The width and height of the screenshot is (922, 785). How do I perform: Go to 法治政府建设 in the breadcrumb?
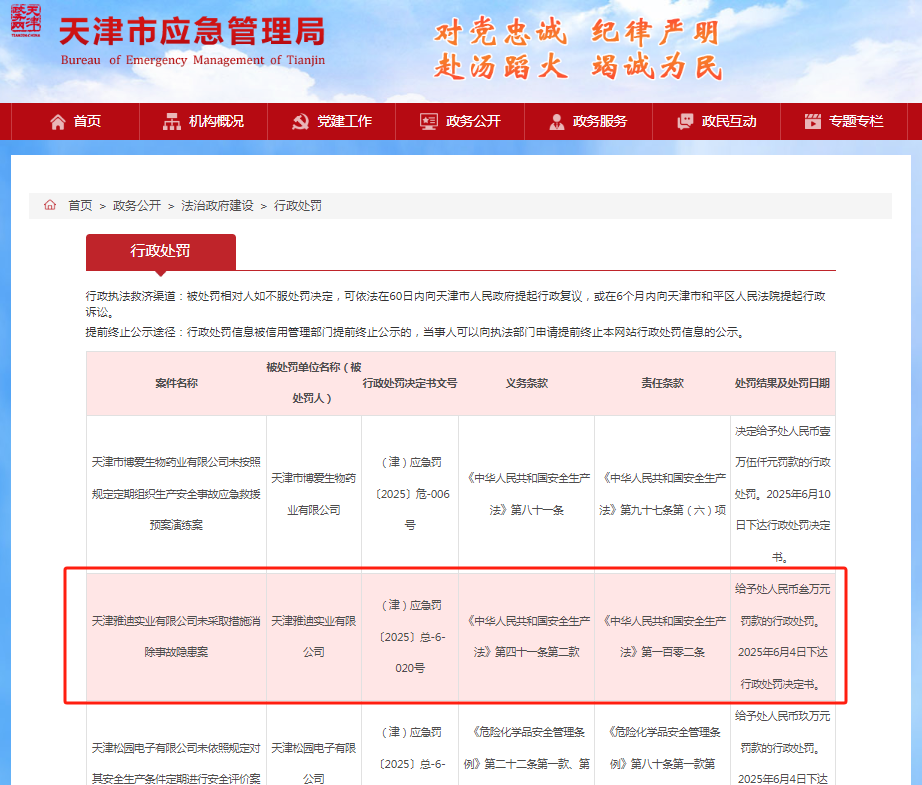click(217, 206)
